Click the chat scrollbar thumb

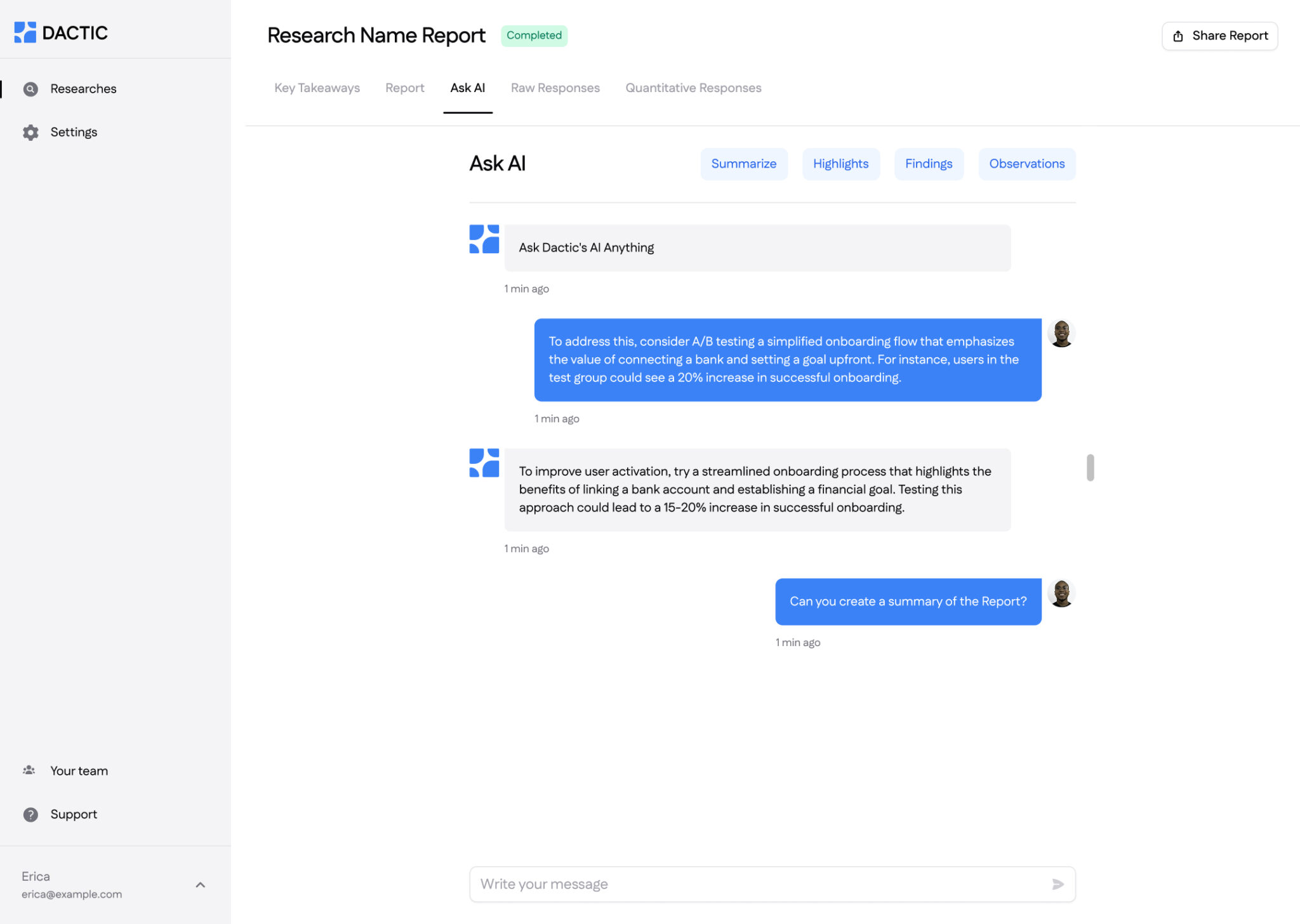point(1092,466)
